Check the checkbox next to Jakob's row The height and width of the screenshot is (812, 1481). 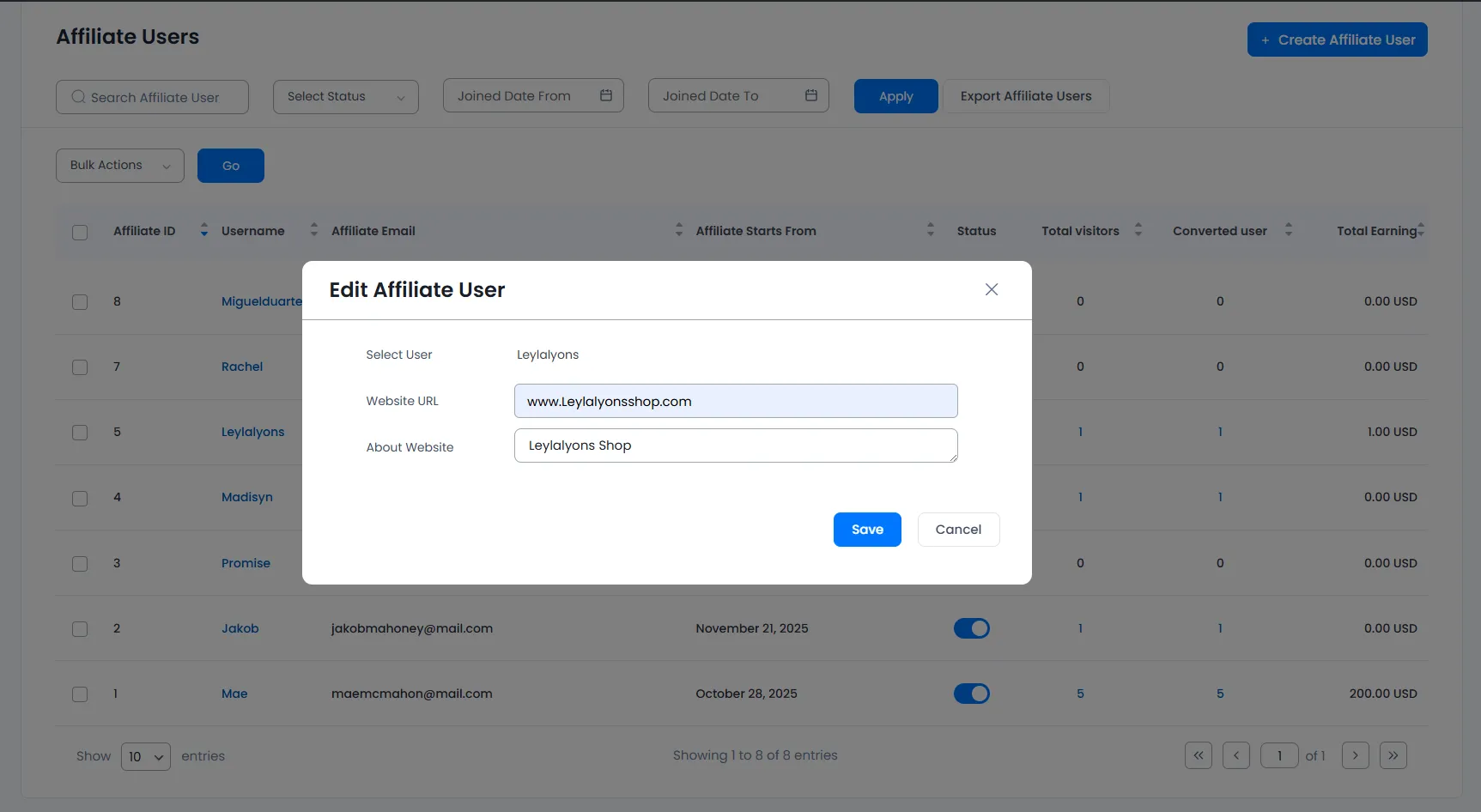(x=80, y=628)
